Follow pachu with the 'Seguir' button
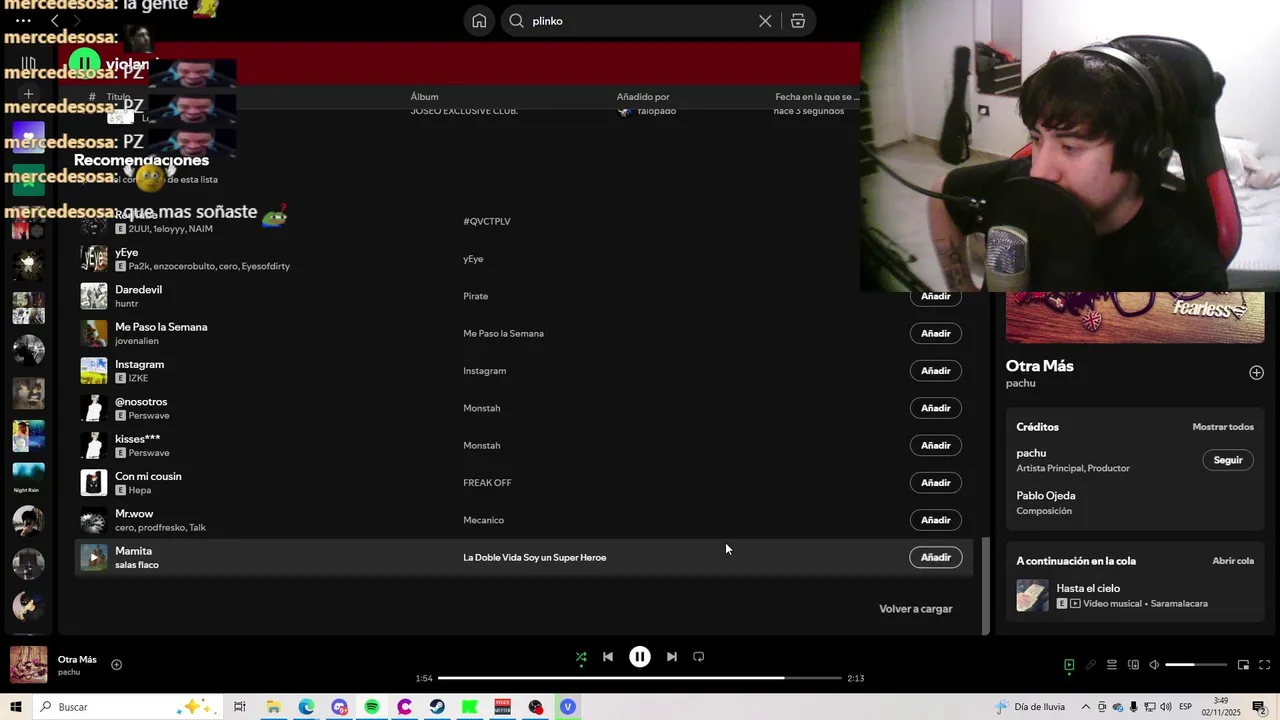This screenshot has height=720, width=1280. pos(1227,460)
